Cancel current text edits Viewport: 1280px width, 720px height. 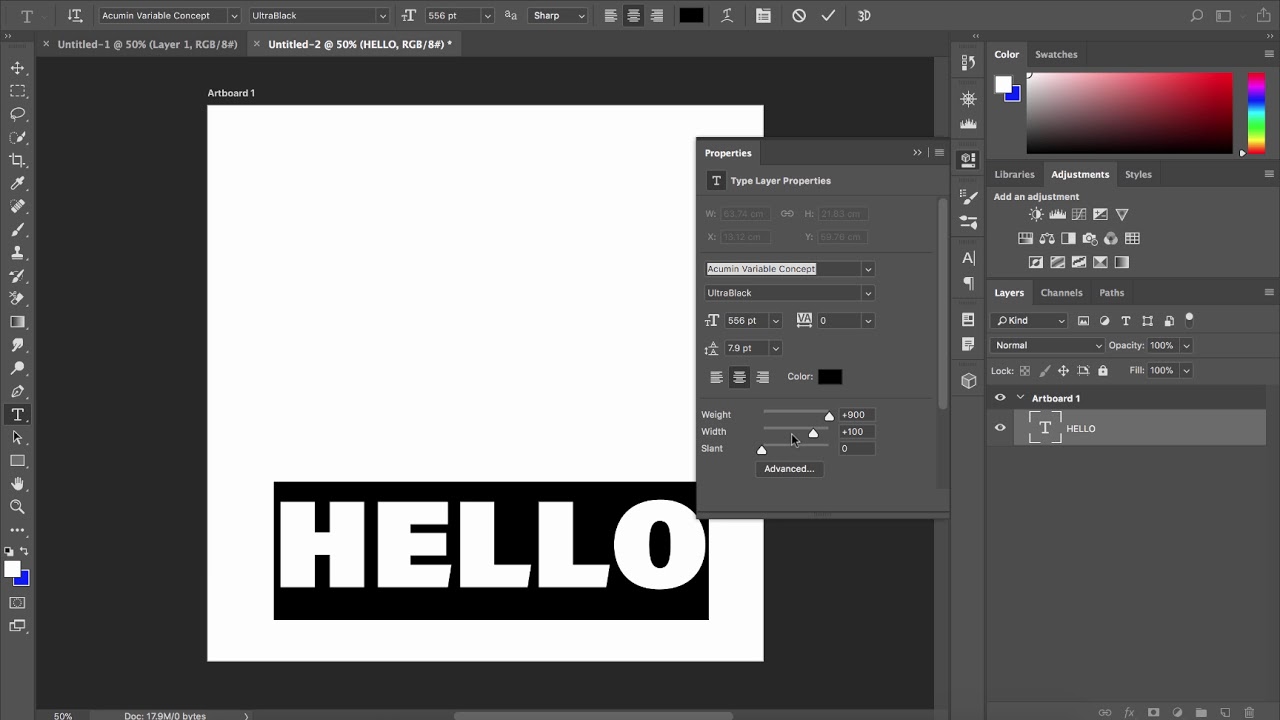pos(798,15)
